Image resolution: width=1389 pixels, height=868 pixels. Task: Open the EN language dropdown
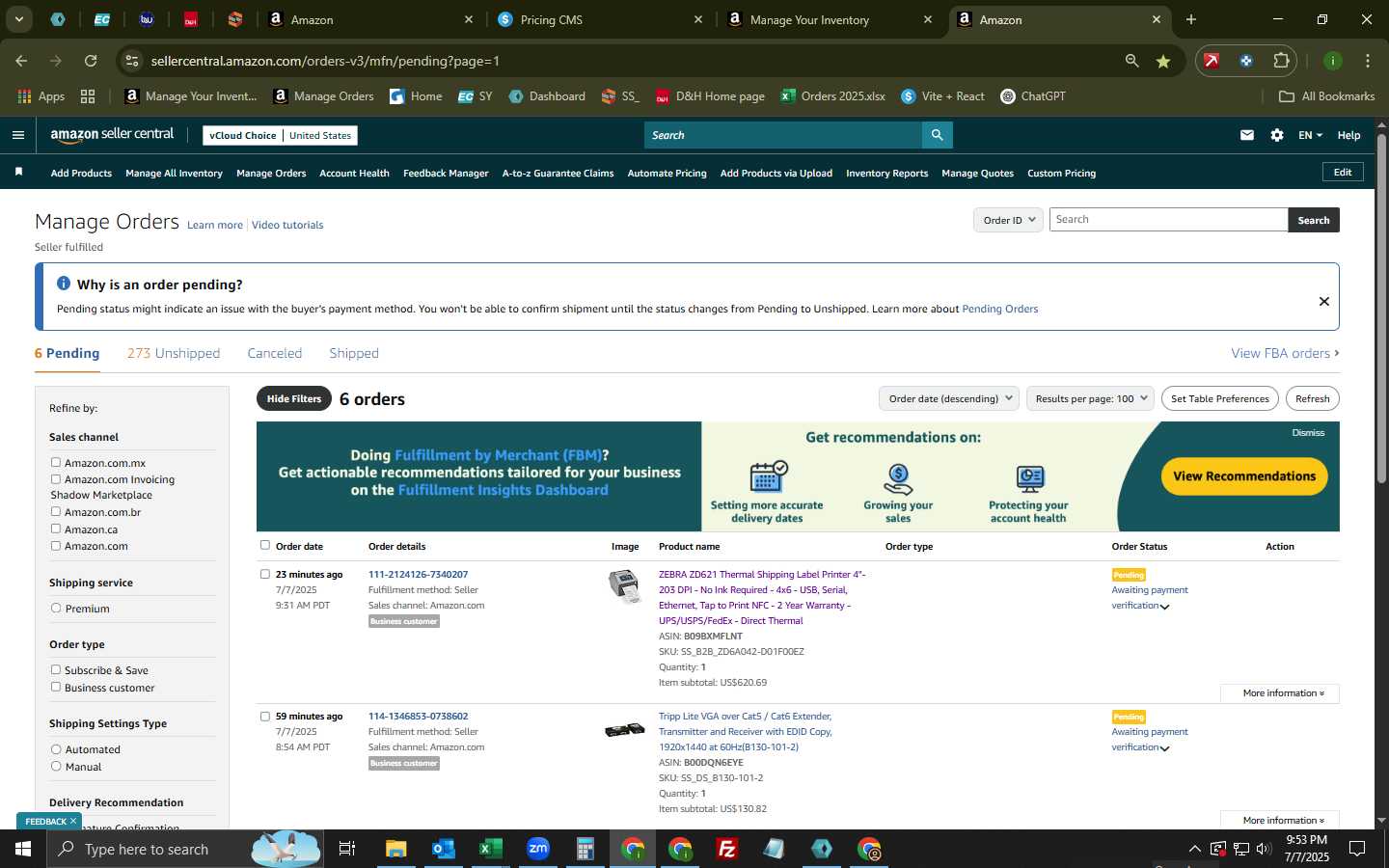(1310, 135)
